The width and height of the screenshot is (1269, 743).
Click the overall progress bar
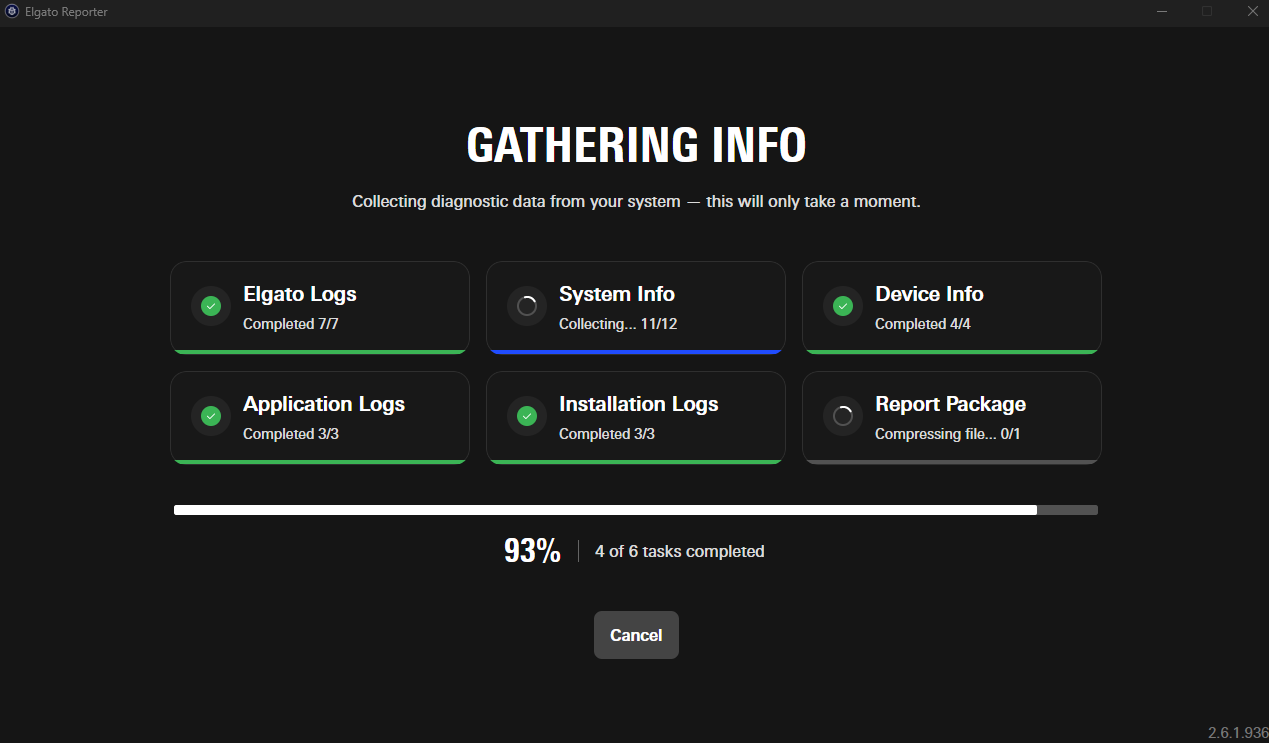click(x=636, y=510)
